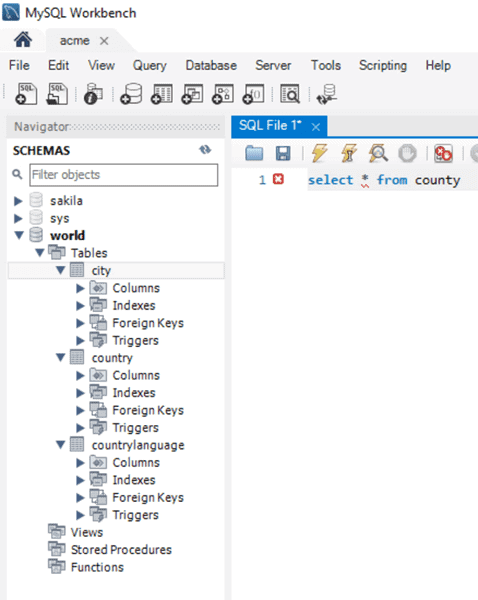This screenshot has height=600, width=478.
Task: Create a new view icon
Action: (192, 94)
